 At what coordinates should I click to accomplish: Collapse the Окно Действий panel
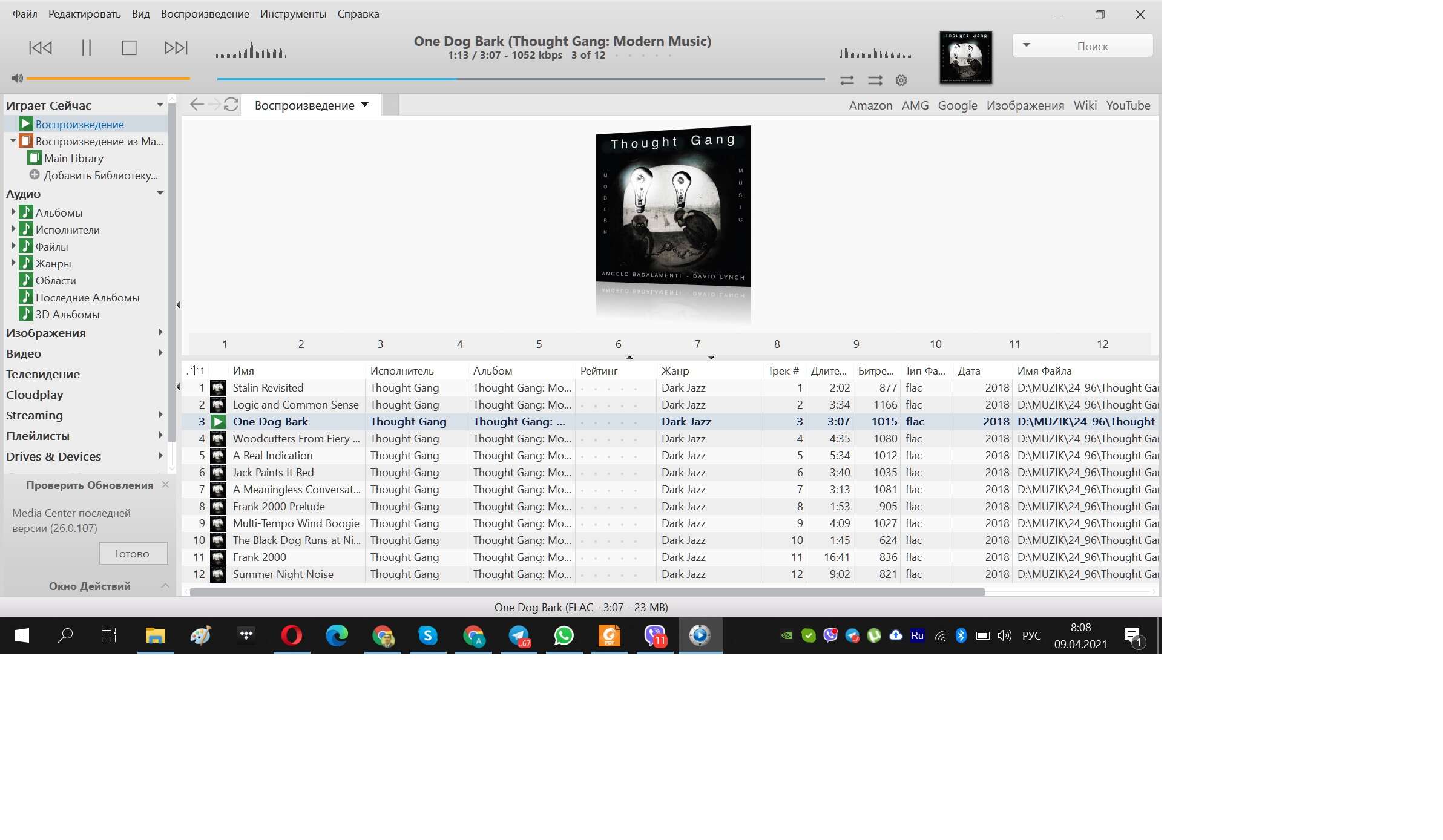click(x=165, y=586)
